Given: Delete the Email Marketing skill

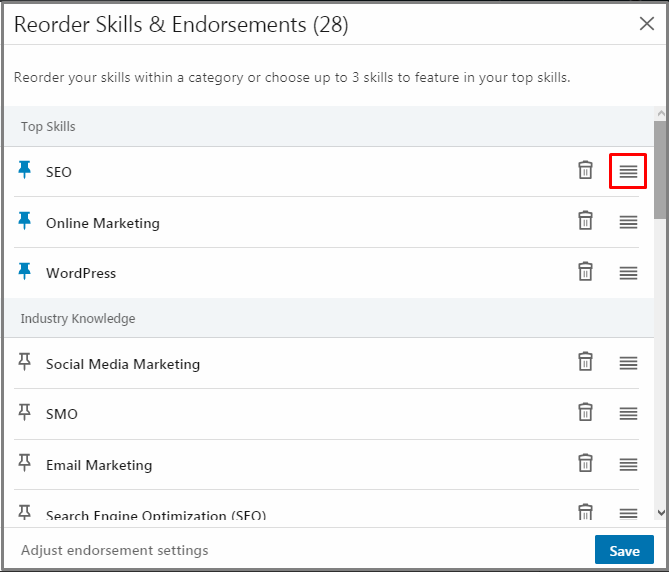Looking at the screenshot, I should pyautogui.click(x=586, y=464).
